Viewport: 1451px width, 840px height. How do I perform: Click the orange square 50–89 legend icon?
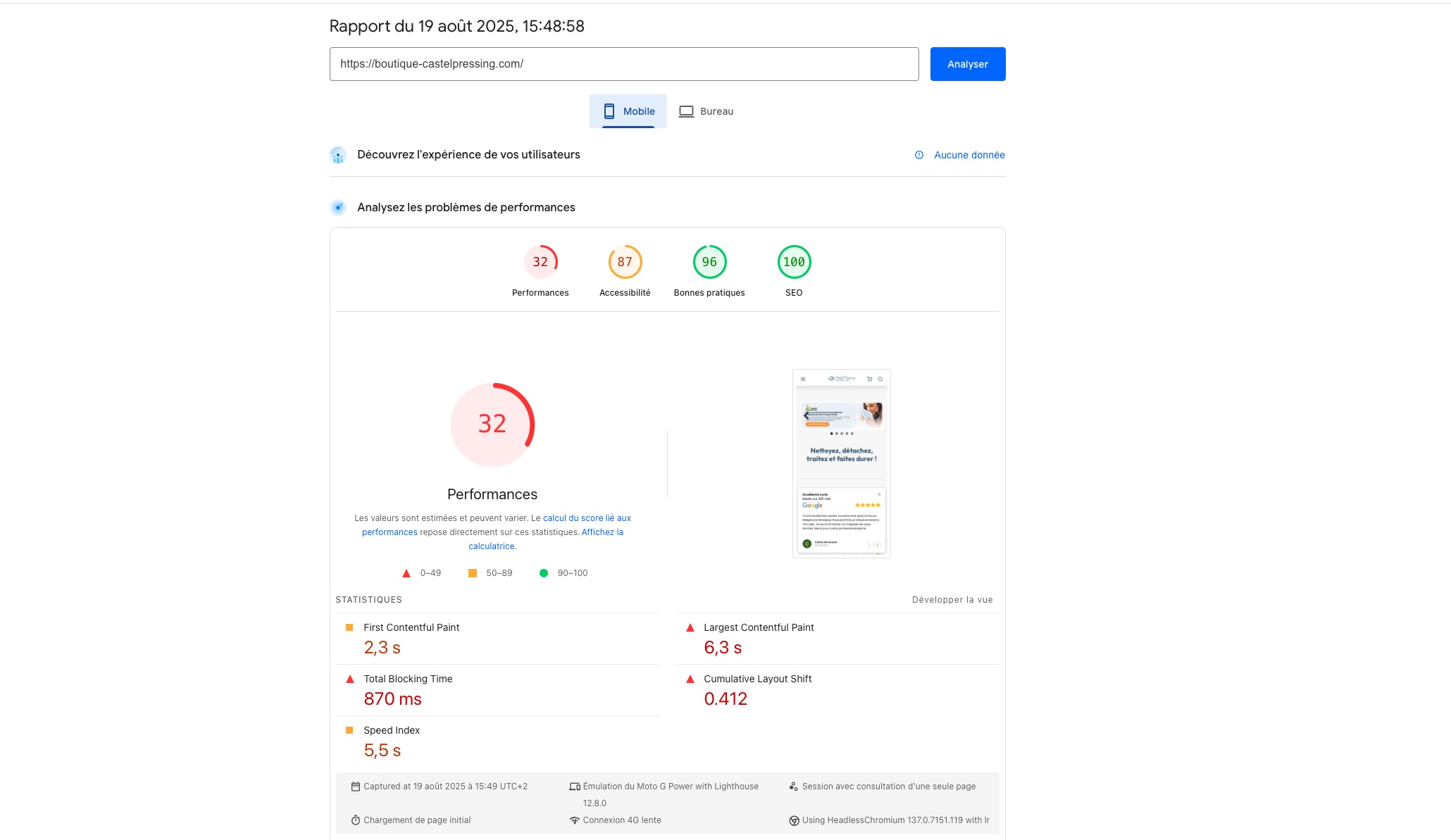[473, 573]
